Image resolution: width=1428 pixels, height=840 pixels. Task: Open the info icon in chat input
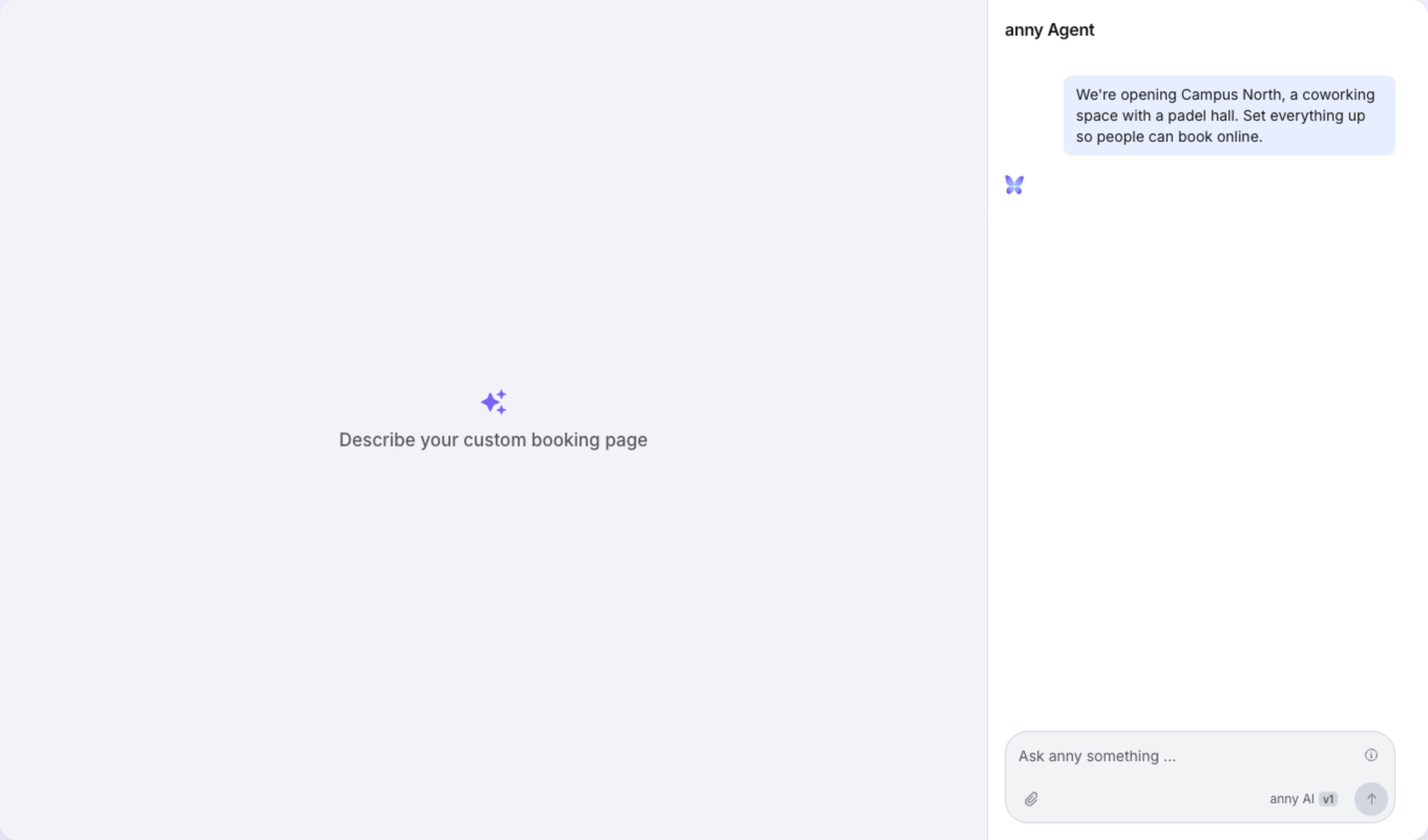(x=1371, y=755)
